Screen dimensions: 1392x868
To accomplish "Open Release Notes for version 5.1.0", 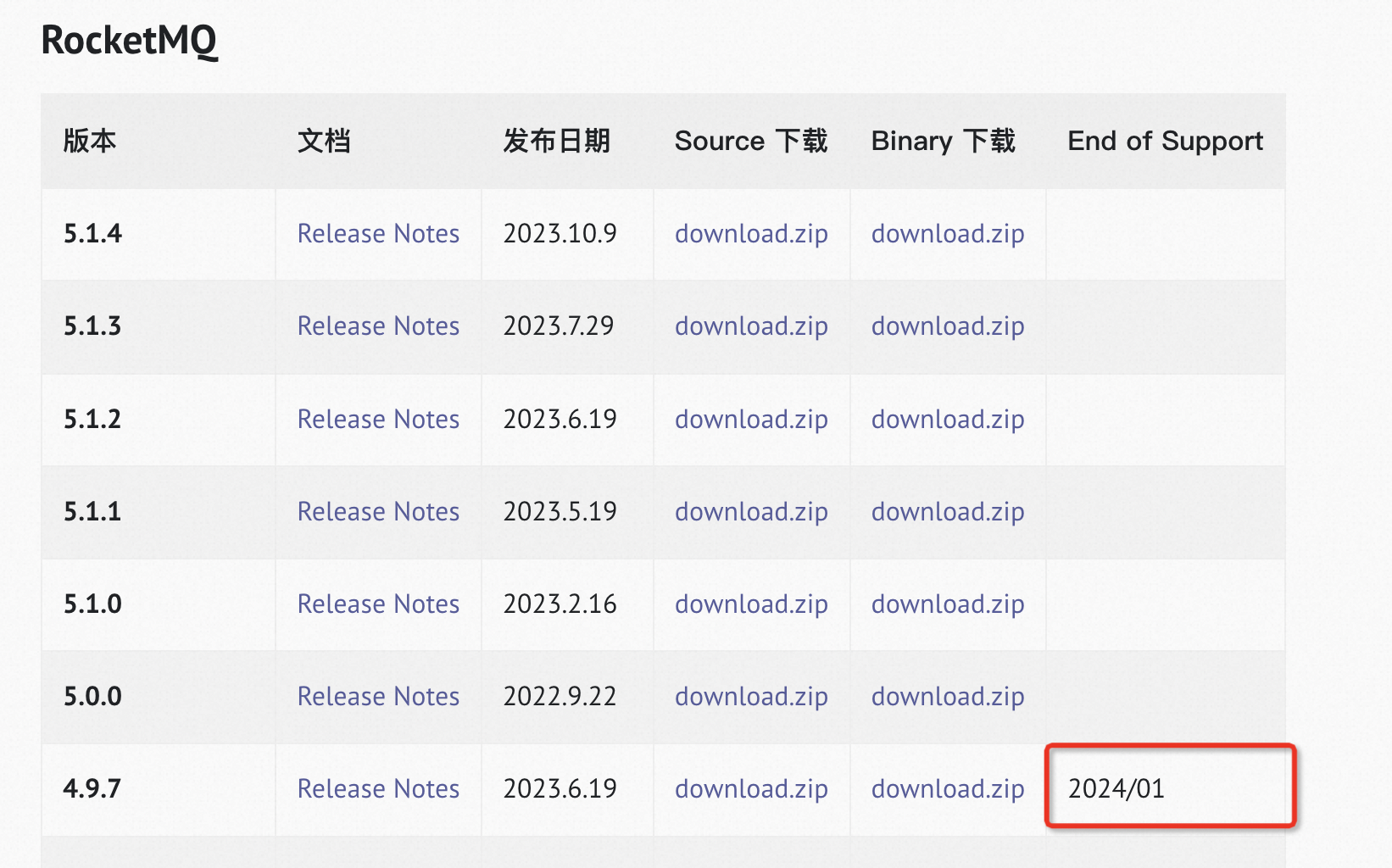I will (378, 604).
